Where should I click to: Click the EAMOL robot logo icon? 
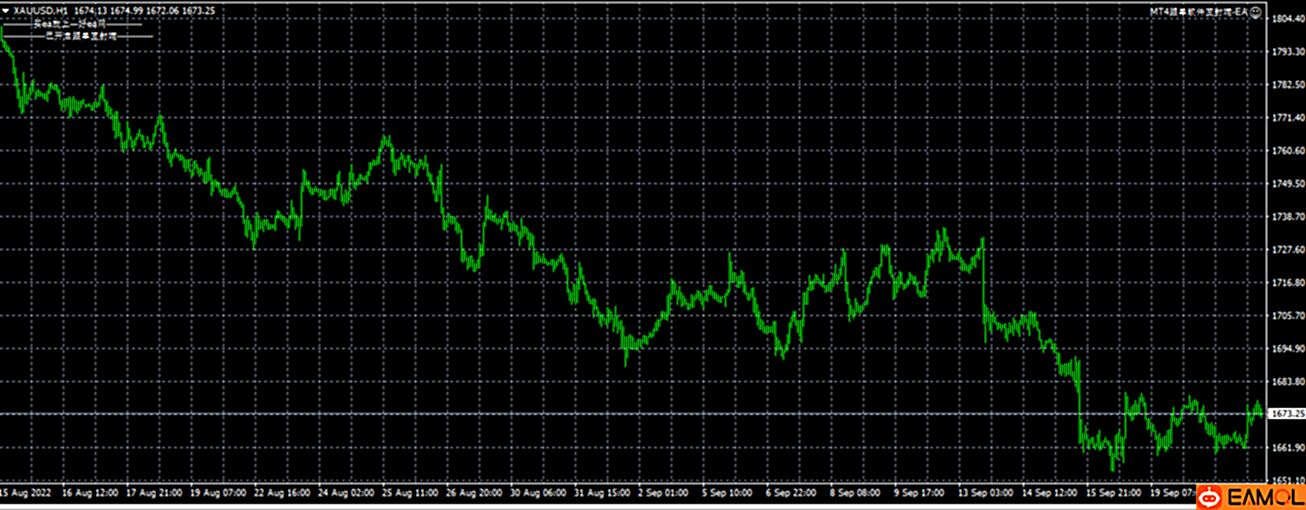click(x=1210, y=496)
